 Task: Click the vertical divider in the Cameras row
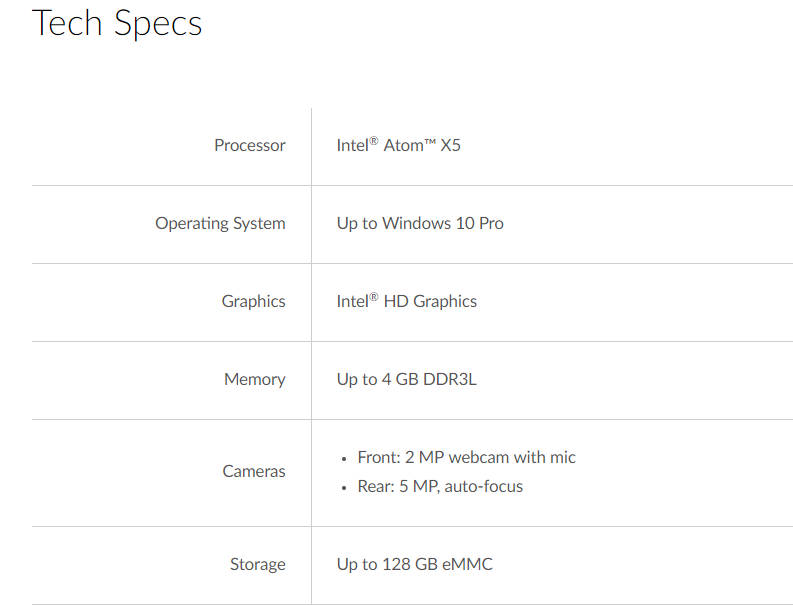click(311, 472)
